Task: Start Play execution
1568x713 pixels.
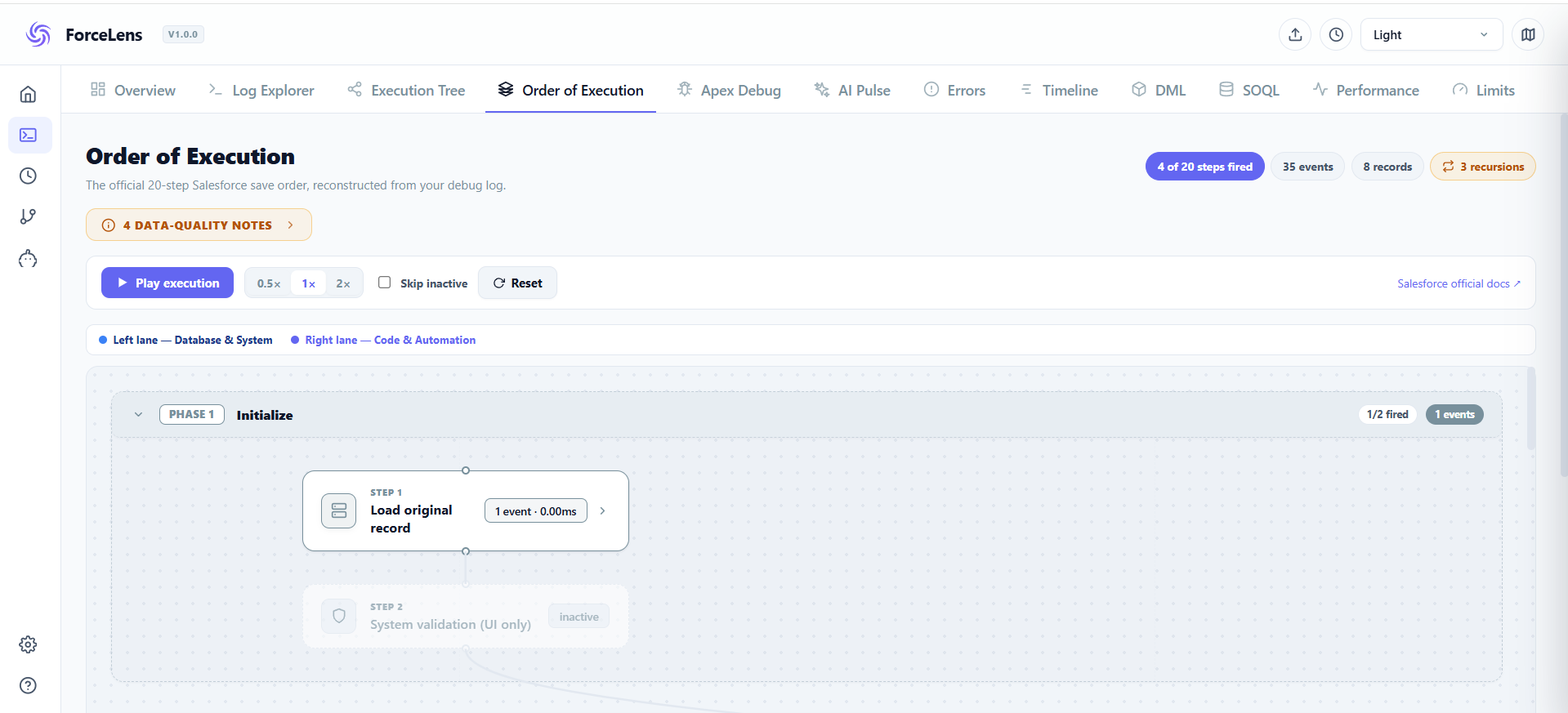Action: (168, 283)
